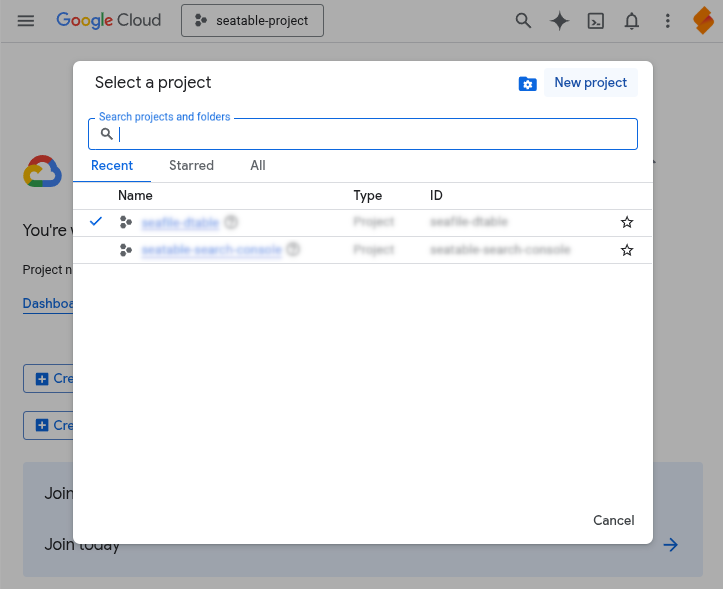Screen dimensions: 723x589
Task: Click the orange account avatar
Action: [x=704, y=21]
